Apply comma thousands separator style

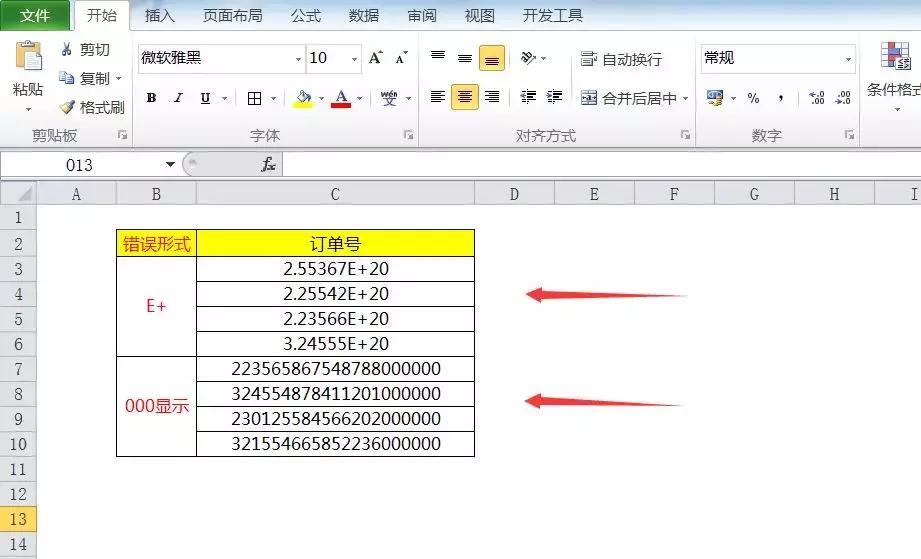pyautogui.click(x=781, y=98)
